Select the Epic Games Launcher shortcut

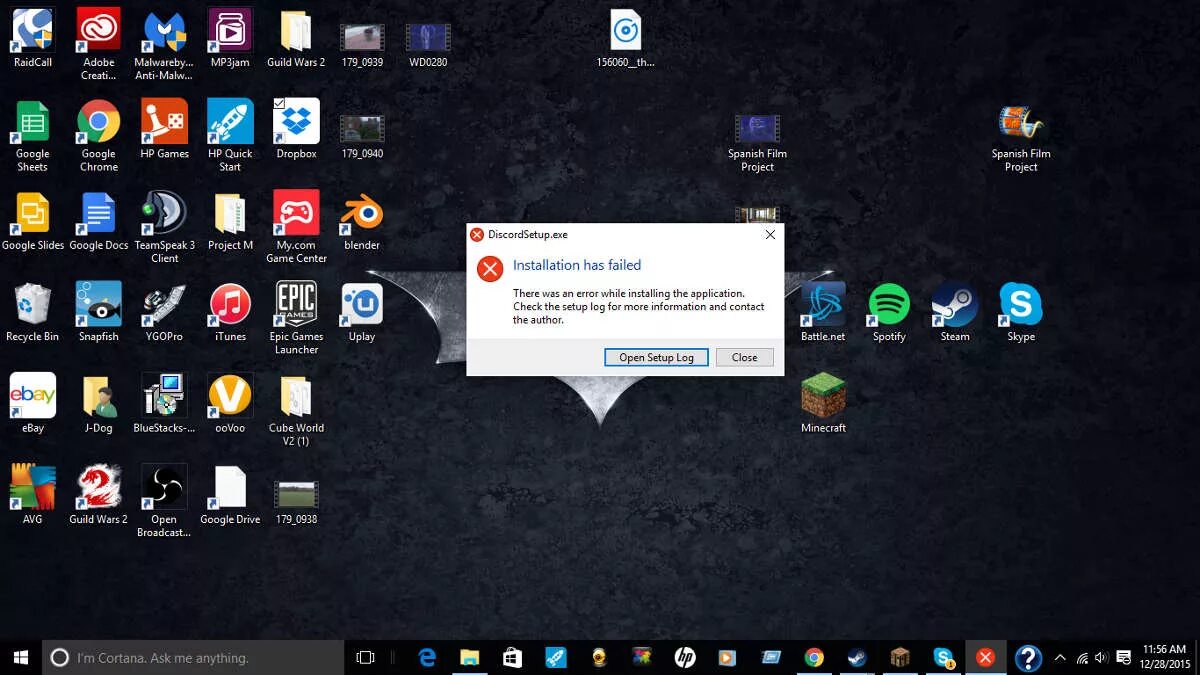(296, 318)
